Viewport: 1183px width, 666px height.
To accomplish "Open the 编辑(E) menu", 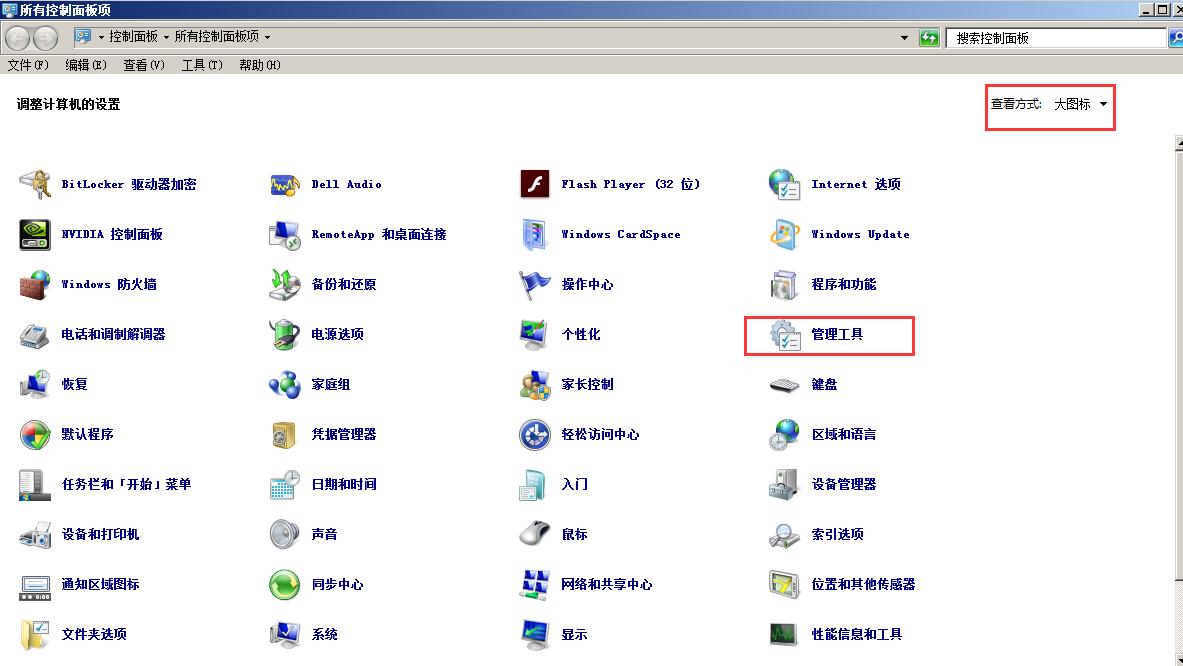I will [x=86, y=65].
